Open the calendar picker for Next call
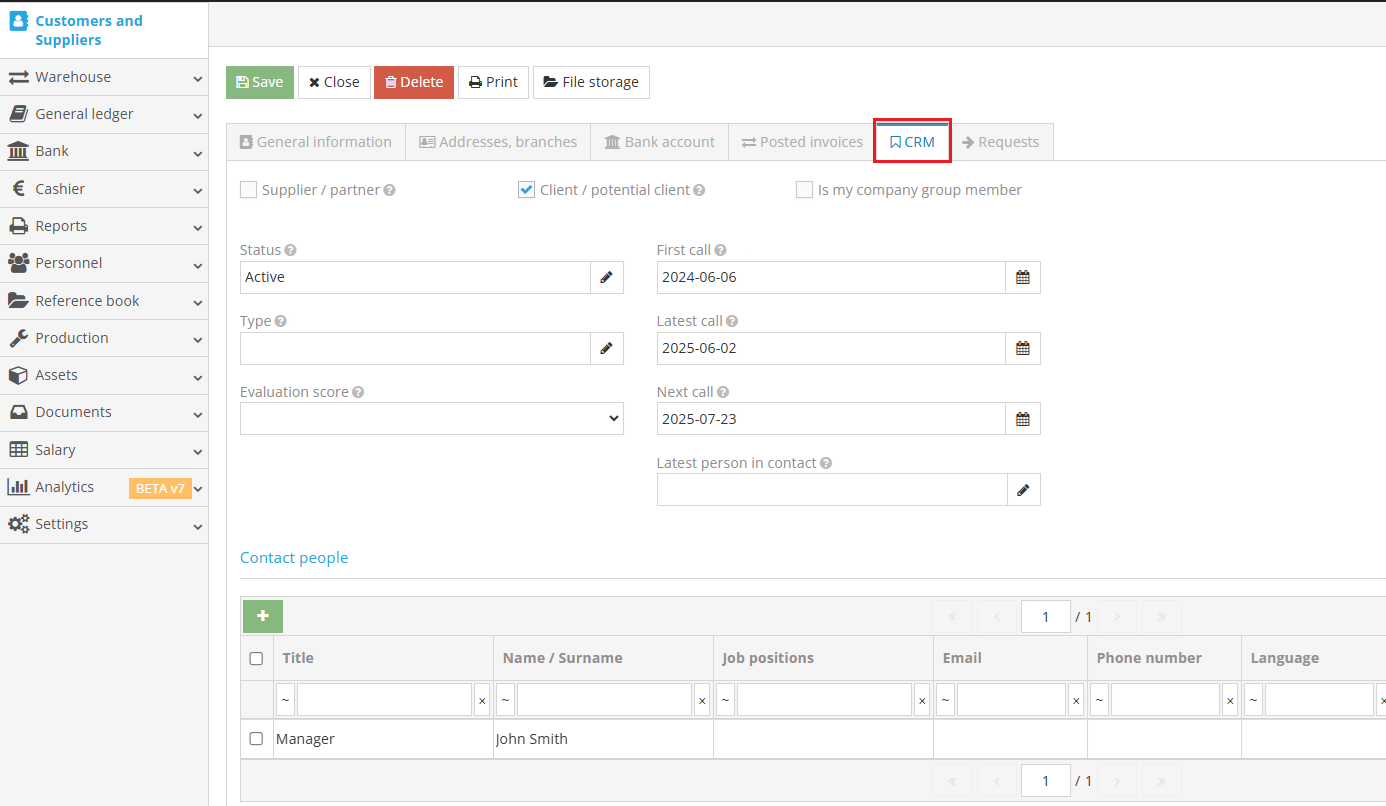The width and height of the screenshot is (1386, 806). pos(1023,418)
